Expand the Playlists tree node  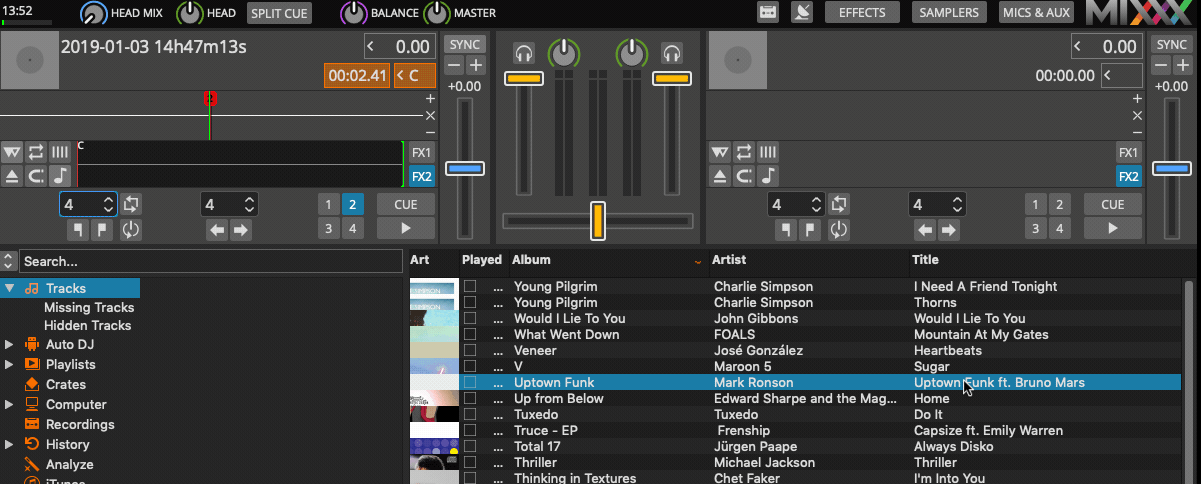tap(10, 365)
